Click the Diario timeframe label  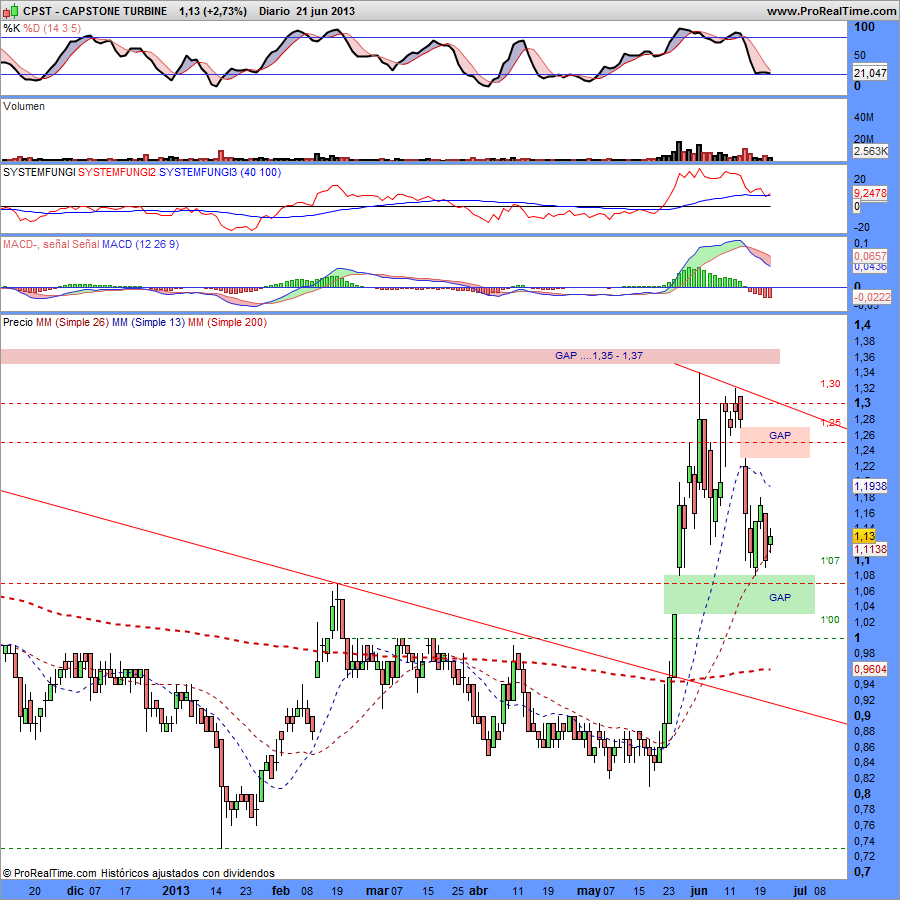(274, 11)
